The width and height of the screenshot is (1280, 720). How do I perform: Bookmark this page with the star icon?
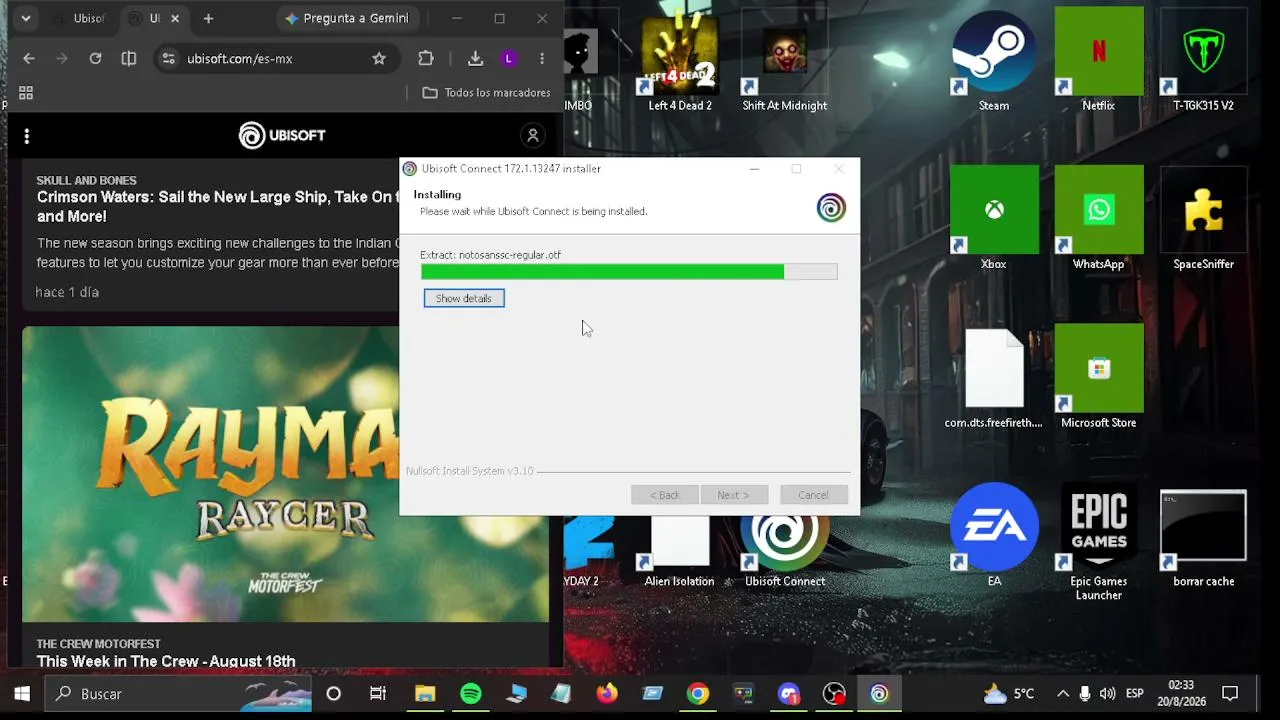tap(379, 59)
